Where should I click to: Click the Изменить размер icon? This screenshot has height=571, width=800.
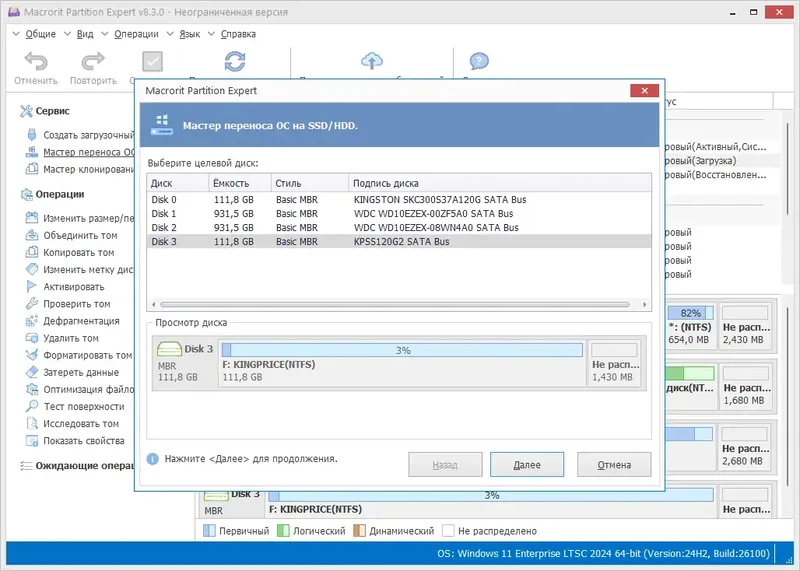pos(32,218)
